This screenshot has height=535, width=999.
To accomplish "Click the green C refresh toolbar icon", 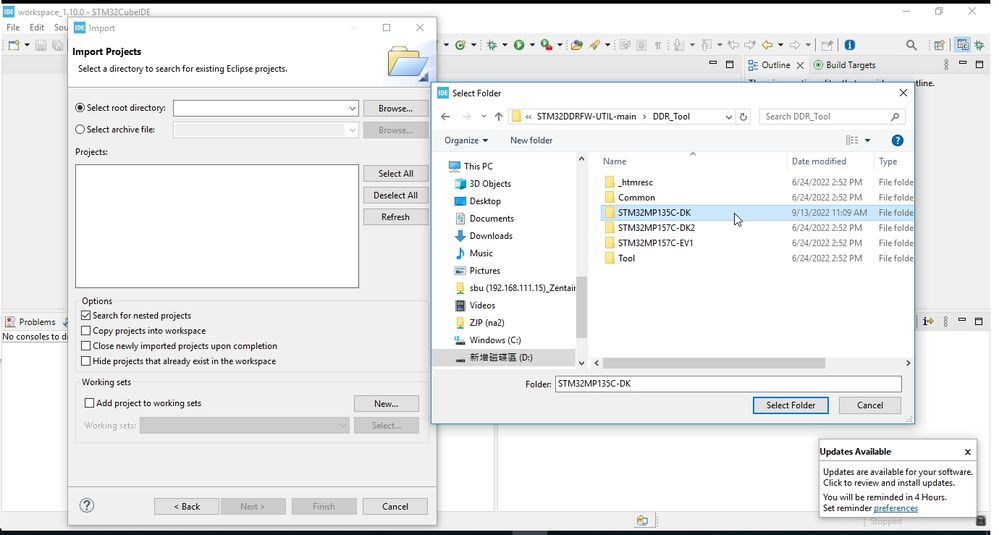I will pyautogui.click(x=460, y=45).
